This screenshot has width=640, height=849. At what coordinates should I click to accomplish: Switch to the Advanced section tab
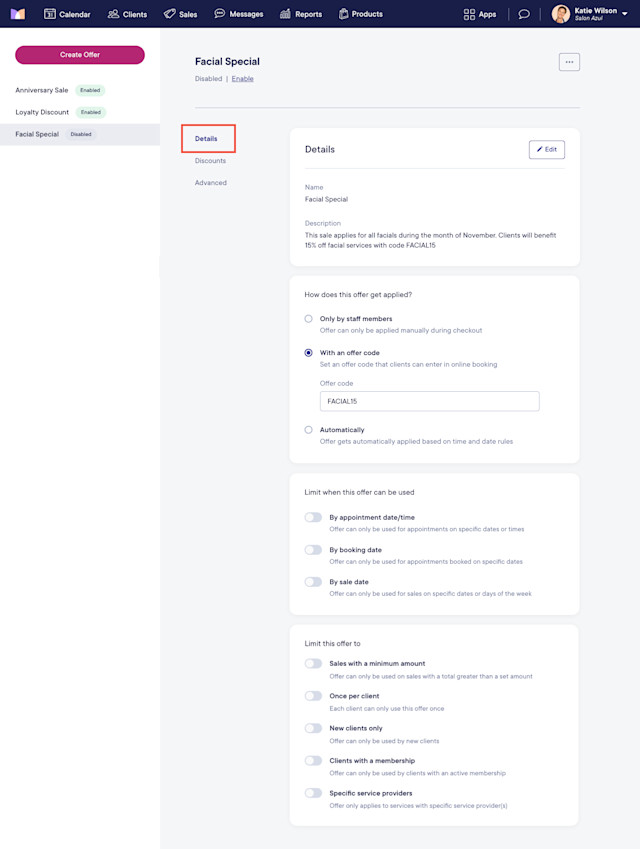tap(211, 183)
